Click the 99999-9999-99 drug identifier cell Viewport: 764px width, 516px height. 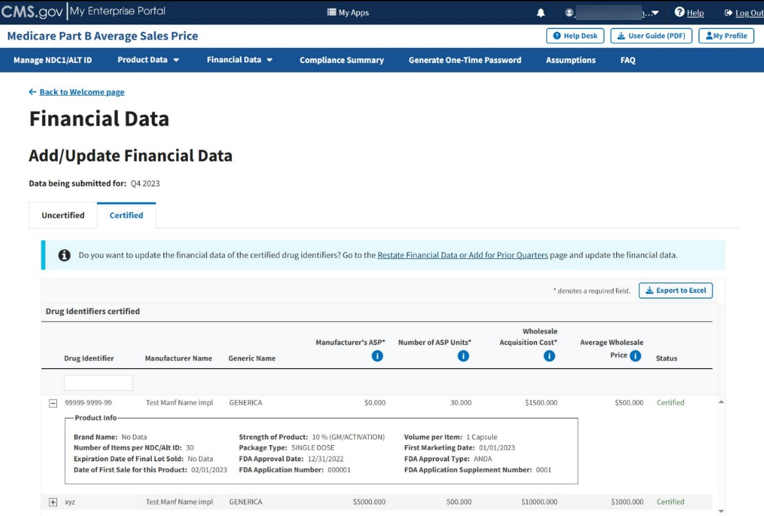pos(88,402)
